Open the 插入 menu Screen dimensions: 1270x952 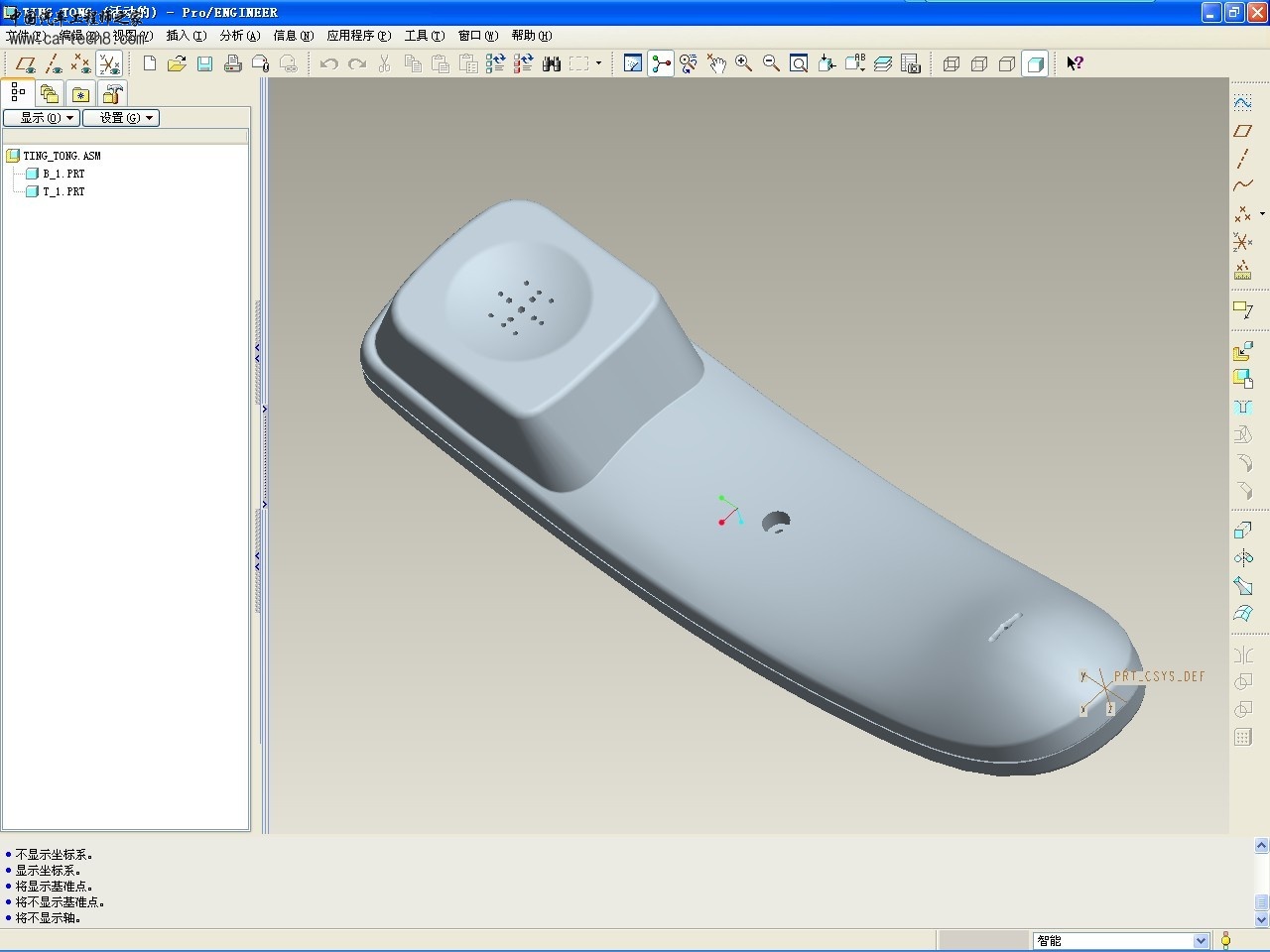click(186, 36)
